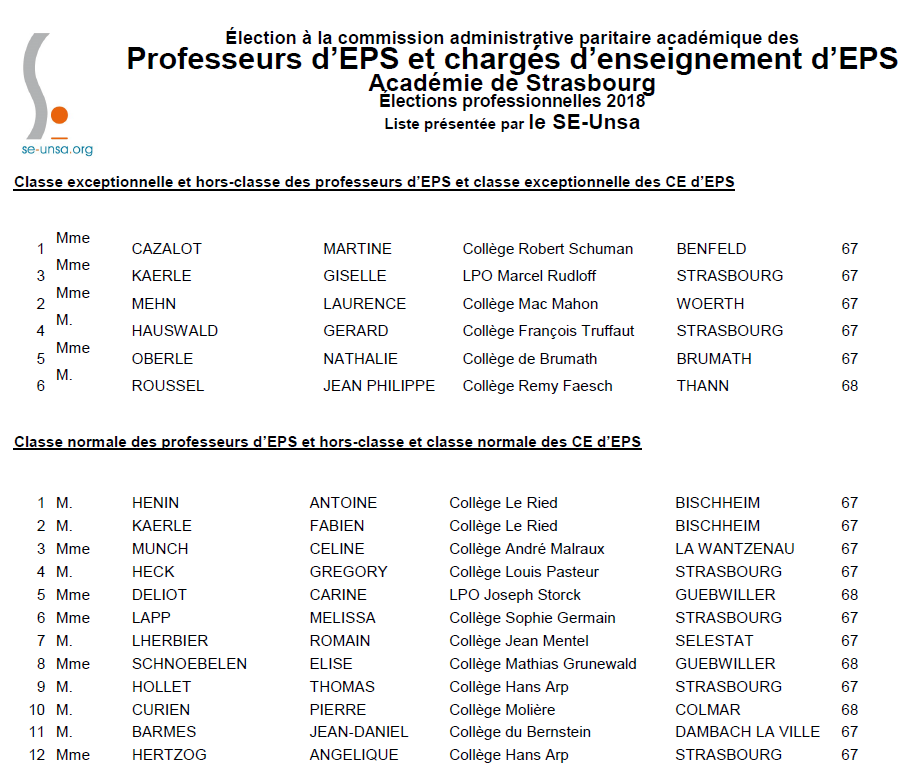
Task: Click the "Élections professionnelles 2018" line
Action: 512,101
